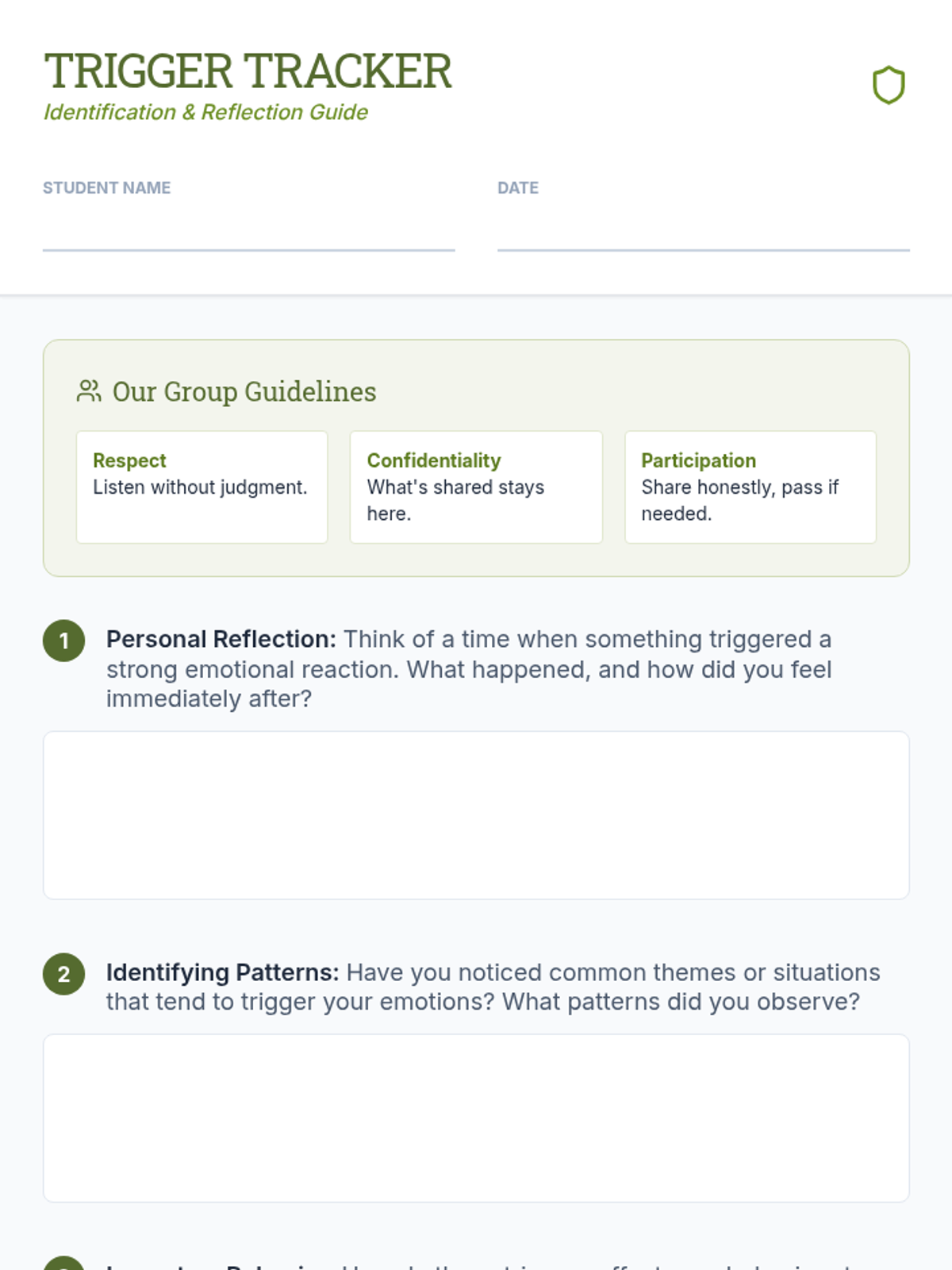952x1270 pixels.
Task: Focus the Date input line
Action: (x=703, y=232)
